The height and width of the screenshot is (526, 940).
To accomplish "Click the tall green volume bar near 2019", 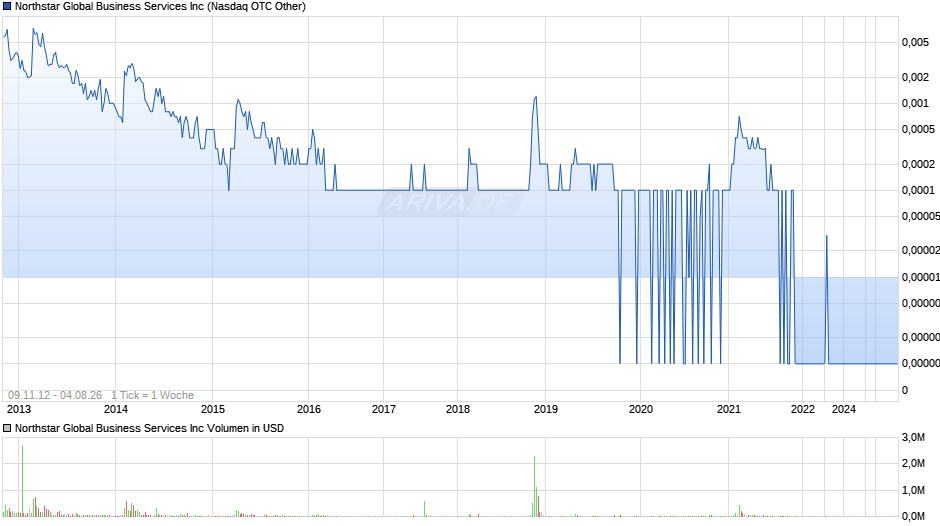I will 534,486.
